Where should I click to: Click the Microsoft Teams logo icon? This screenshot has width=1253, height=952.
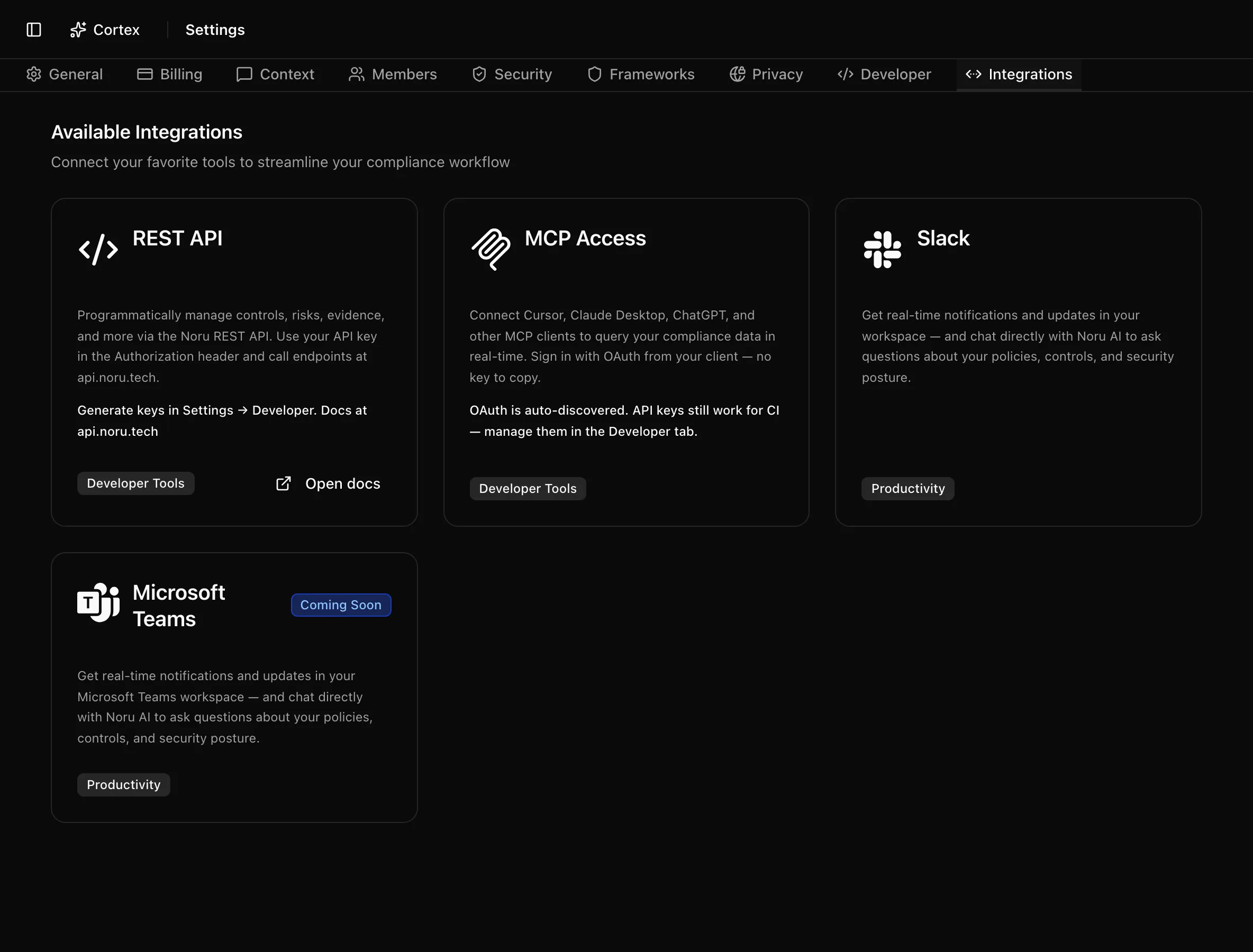[x=98, y=602]
